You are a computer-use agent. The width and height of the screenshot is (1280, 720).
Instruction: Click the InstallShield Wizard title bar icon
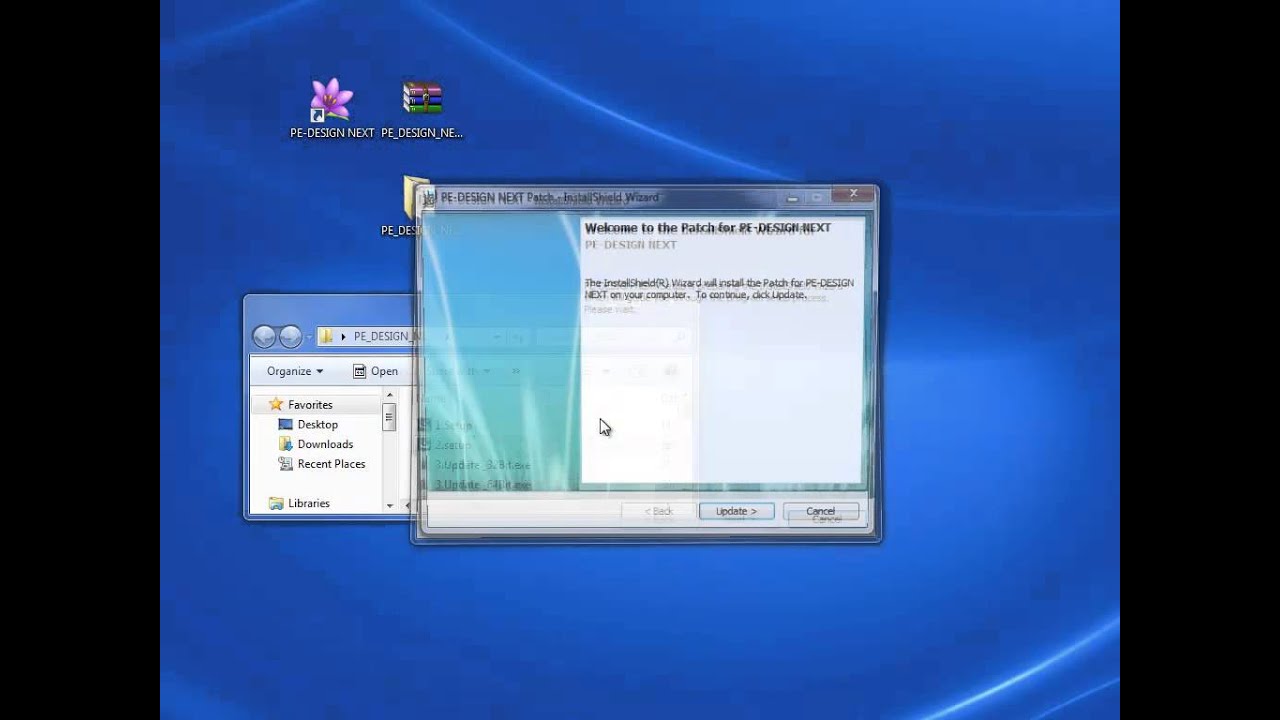429,197
